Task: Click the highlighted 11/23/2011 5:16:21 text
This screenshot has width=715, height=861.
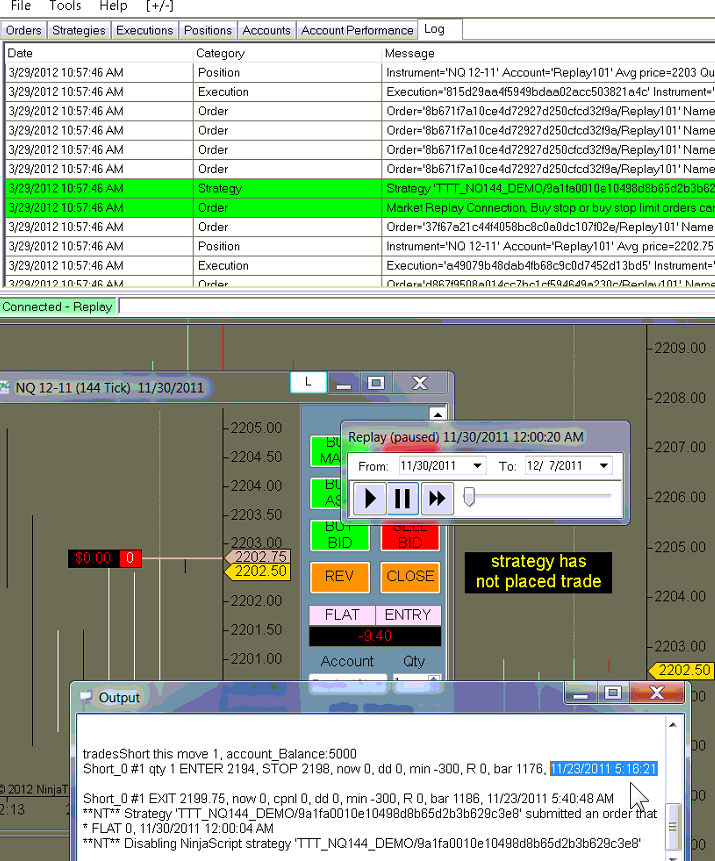Action: (x=604, y=769)
